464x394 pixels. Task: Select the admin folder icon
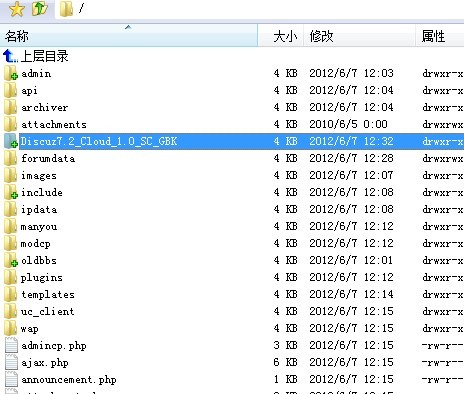click(x=11, y=73)
